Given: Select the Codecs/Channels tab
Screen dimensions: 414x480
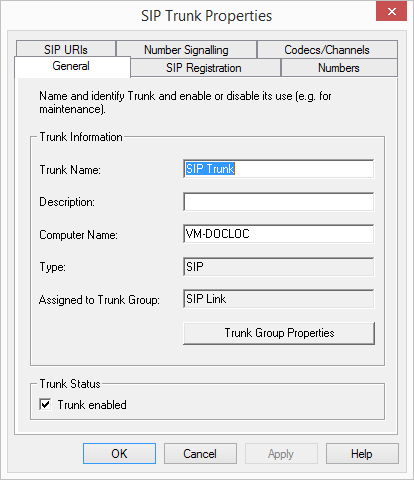Looking at the screenshot, I should [327, 50].
